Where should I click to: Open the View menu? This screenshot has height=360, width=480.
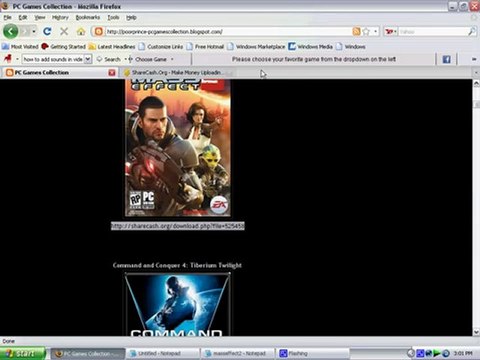coord(40,17)
